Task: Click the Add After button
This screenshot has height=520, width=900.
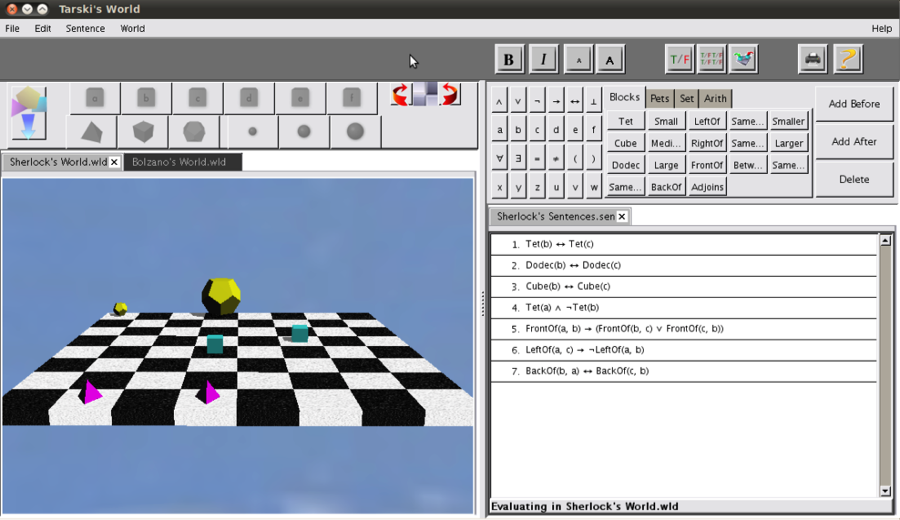Action: pyautogui.click(x=854, y=142)
